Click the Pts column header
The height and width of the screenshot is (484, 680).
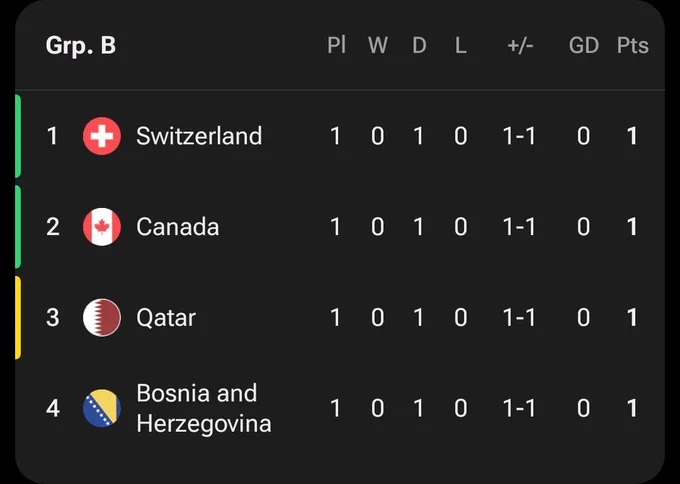coord(633,46)
